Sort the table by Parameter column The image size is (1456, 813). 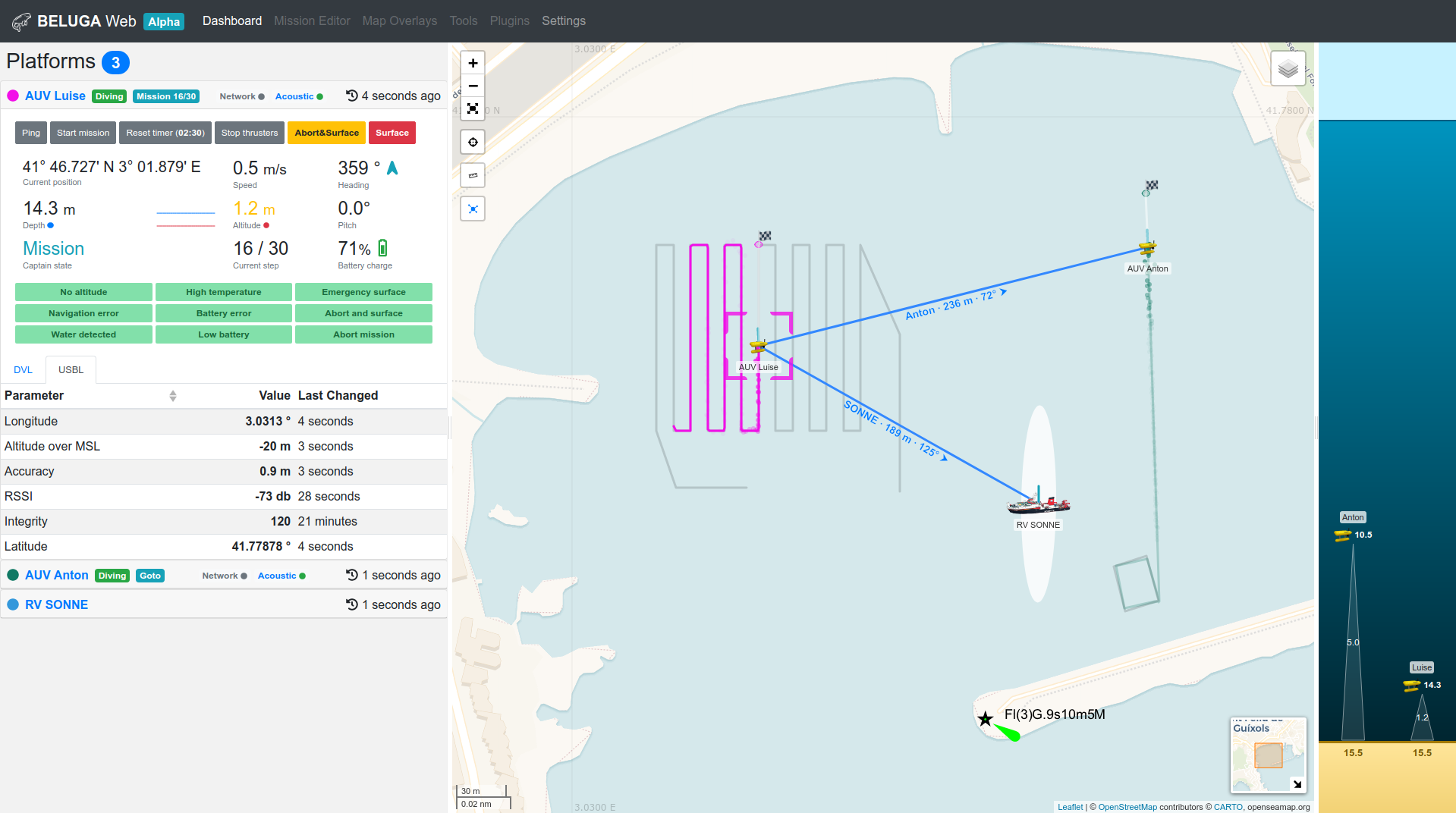click(x=172, y=396)
